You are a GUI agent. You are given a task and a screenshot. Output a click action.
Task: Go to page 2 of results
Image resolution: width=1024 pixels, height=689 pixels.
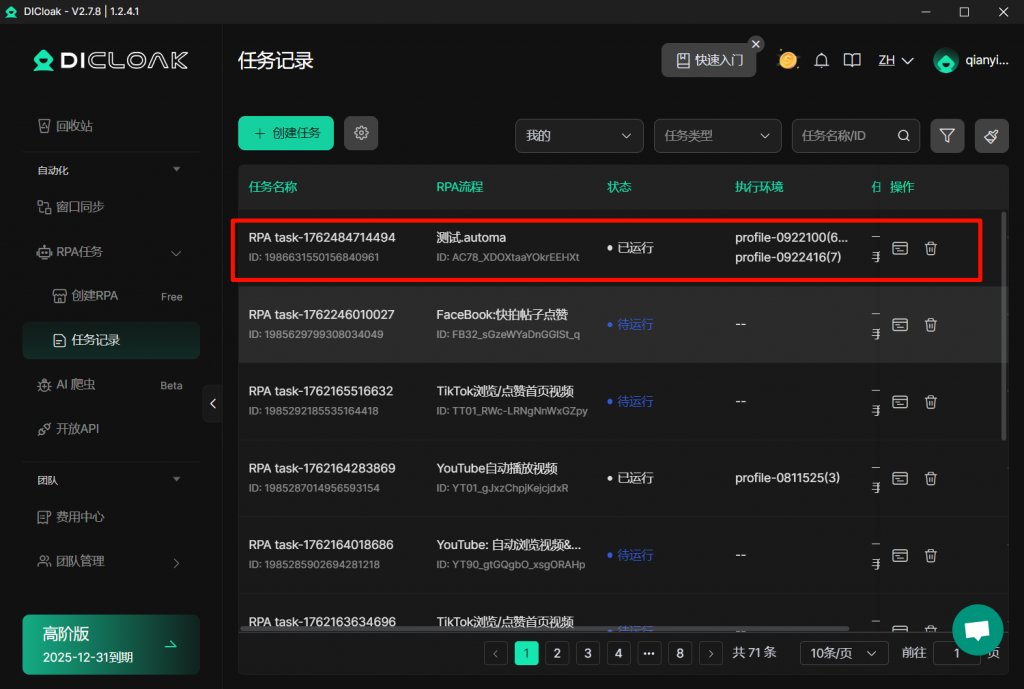557,653
